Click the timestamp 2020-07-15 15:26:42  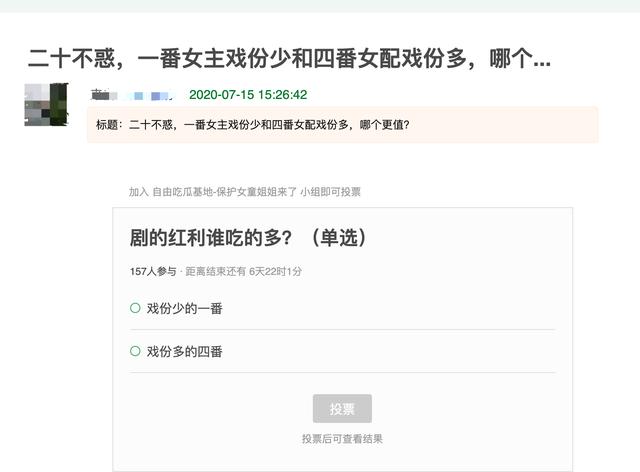(x=248, y=95)
